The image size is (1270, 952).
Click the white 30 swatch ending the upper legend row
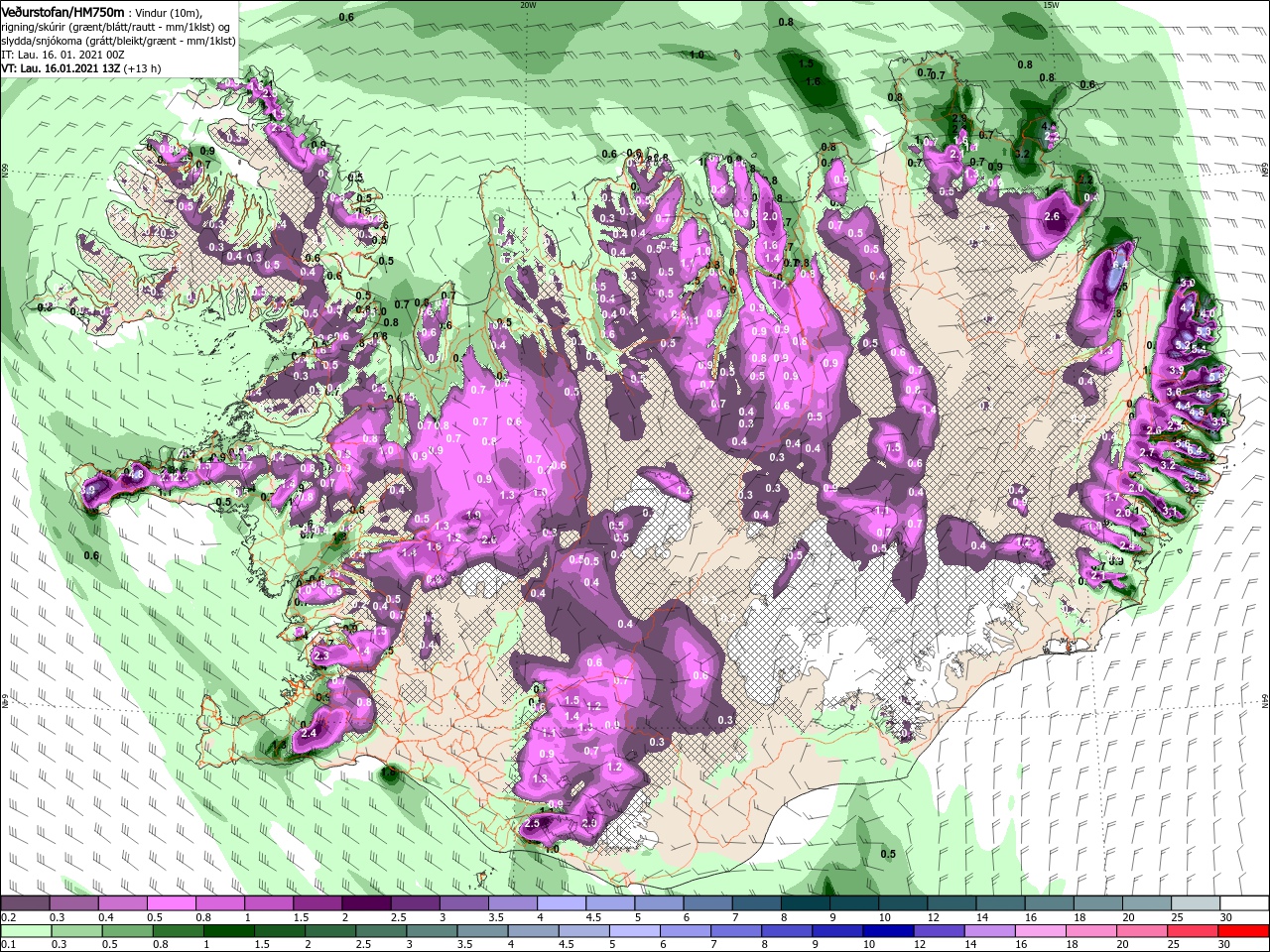1243,903
